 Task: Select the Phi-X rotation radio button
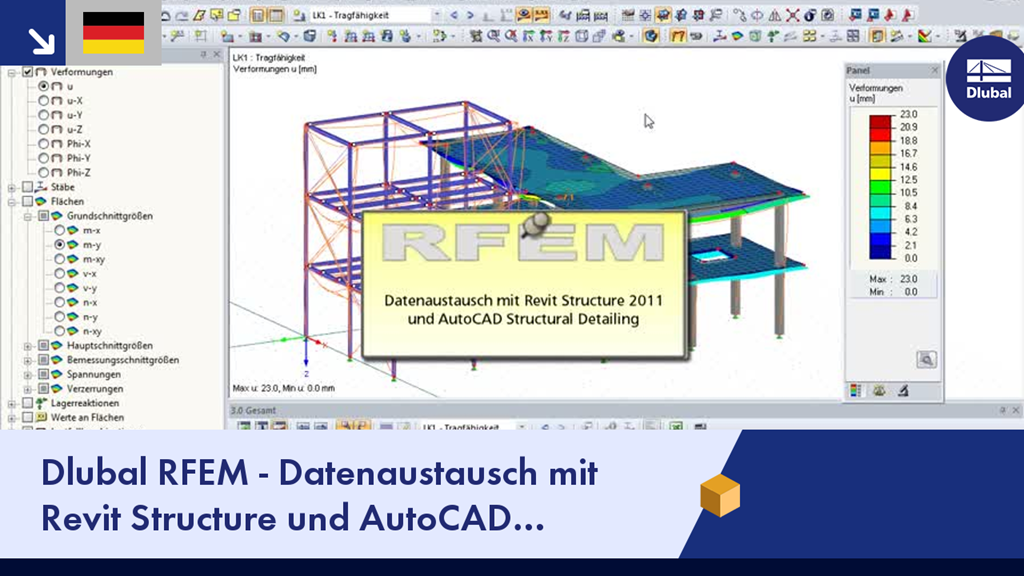point(43,144)
